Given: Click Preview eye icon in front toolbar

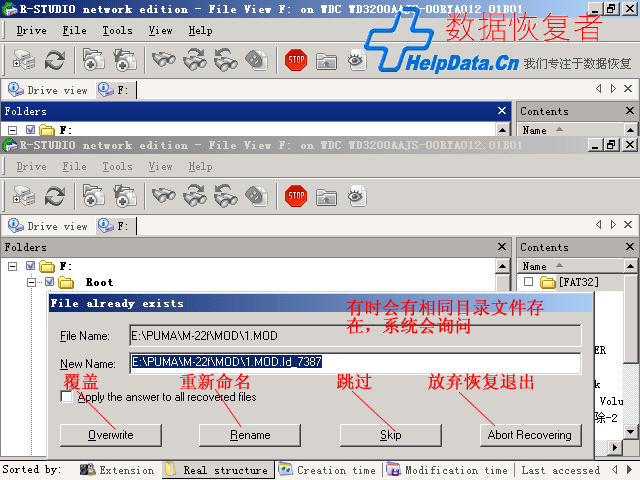Looking at the screenshot, I should [357, 196].
